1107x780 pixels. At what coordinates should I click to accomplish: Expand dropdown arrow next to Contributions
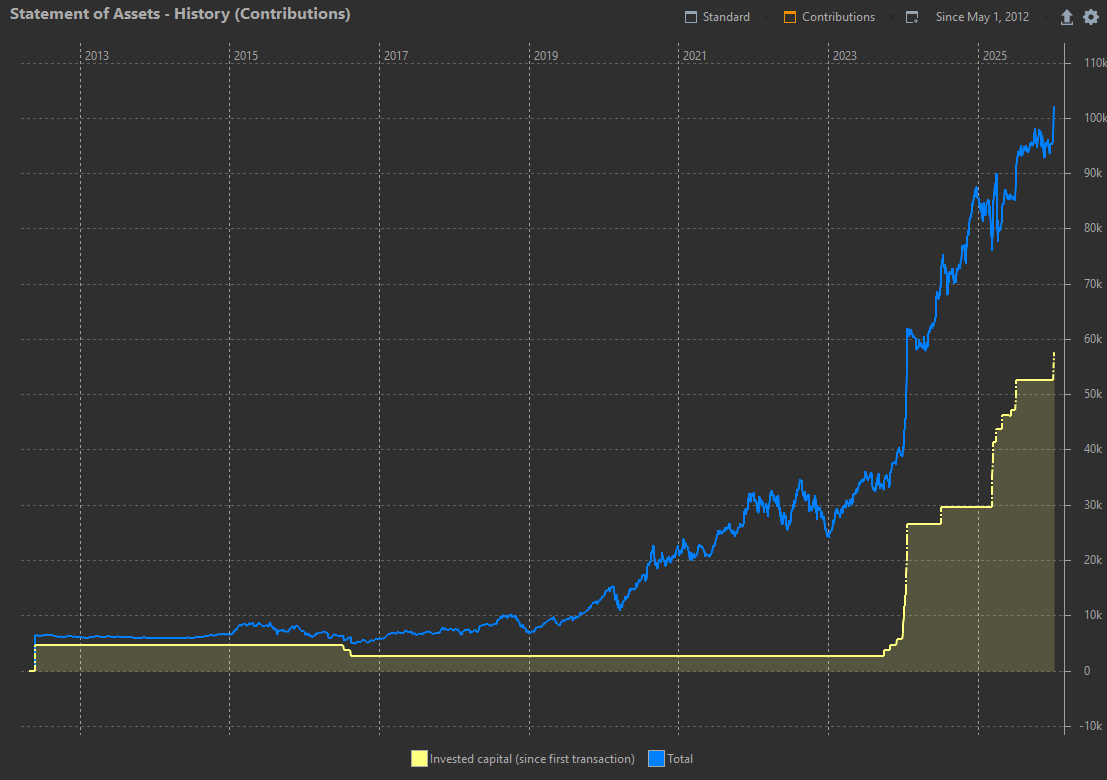[x=892, y=17]
